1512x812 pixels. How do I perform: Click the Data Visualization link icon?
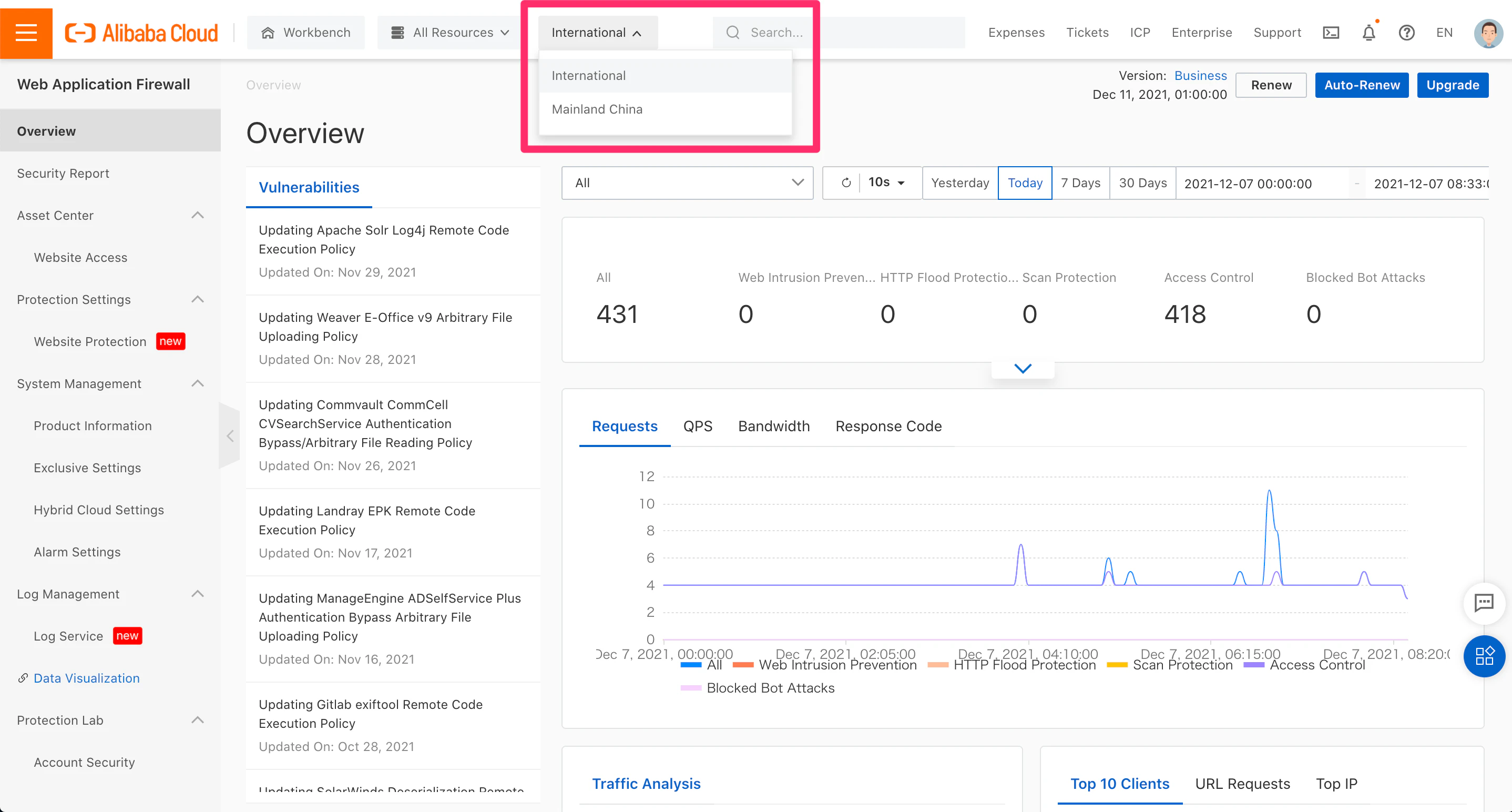point(23,678)
